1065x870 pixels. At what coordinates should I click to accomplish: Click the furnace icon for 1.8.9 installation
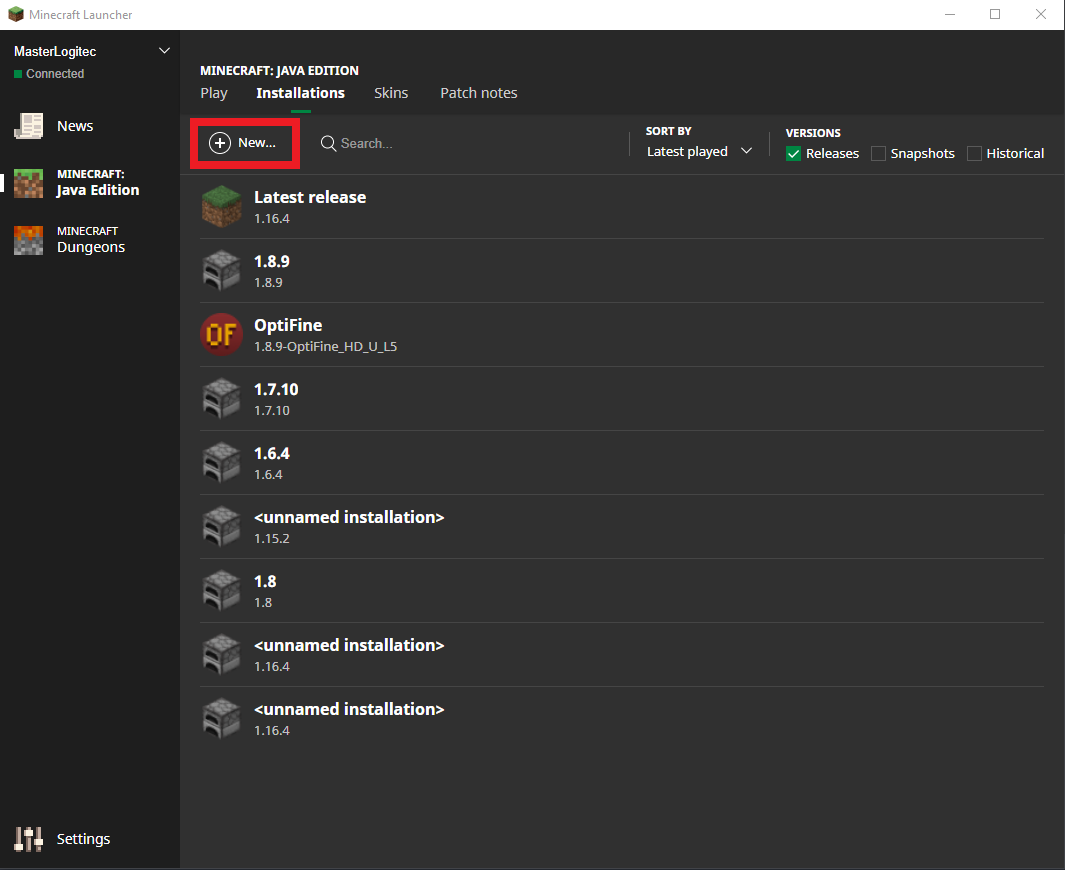[x=221, y=270]
